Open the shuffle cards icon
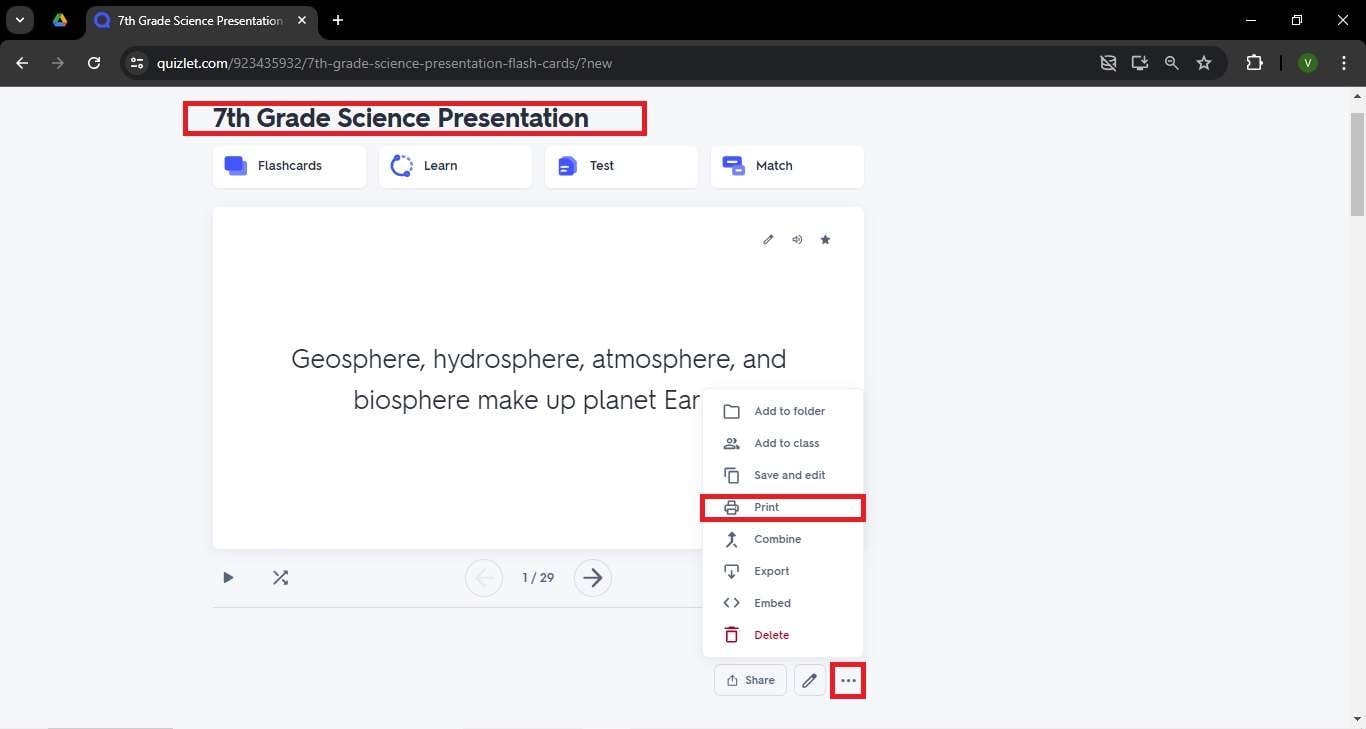This screenshot has height=729, width=1366. coord(281,577)
